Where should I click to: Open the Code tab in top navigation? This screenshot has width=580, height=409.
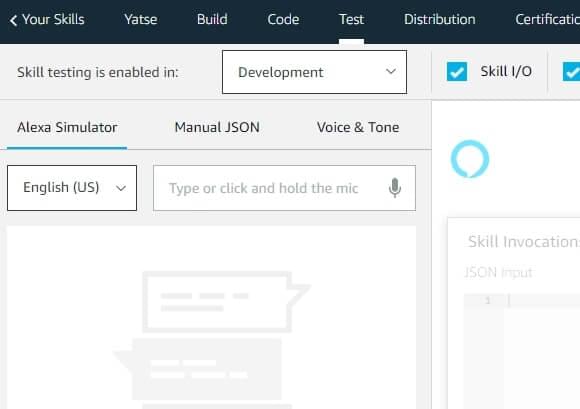point(283,19)
